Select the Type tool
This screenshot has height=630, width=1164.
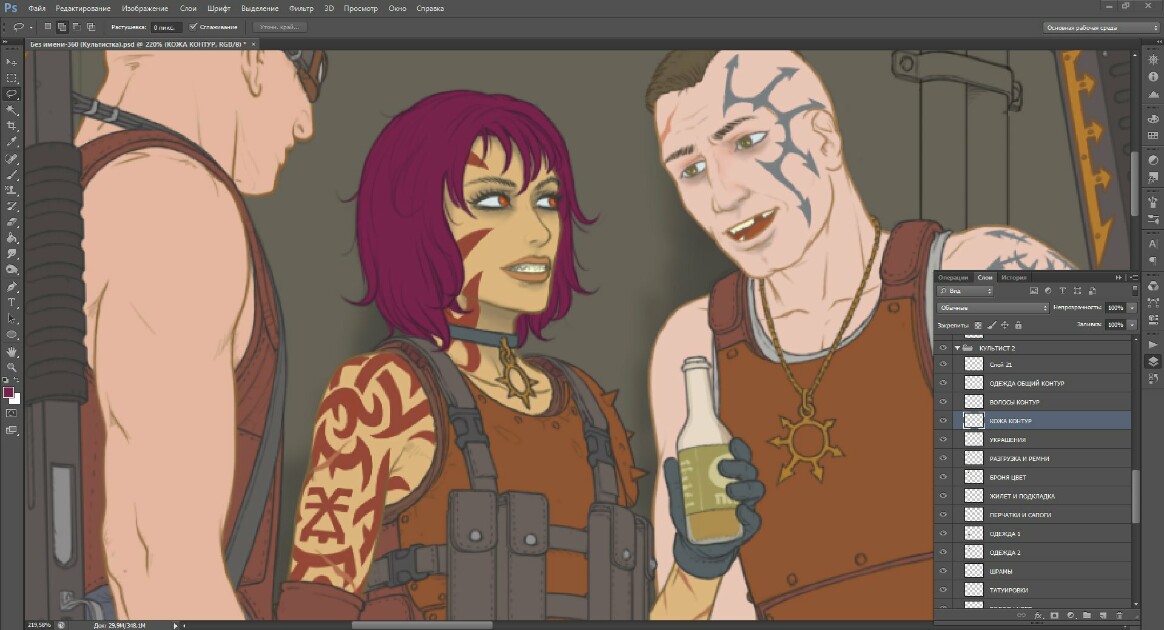tap(11, 303)
